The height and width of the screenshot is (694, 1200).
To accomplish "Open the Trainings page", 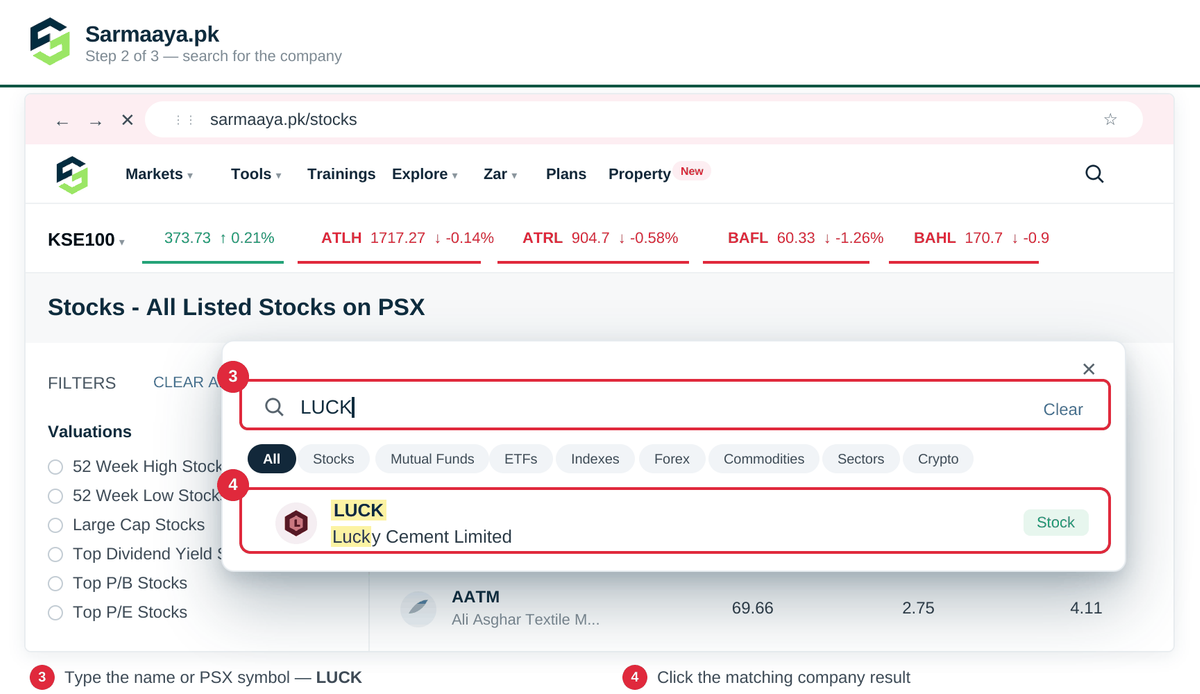I will click(341, 174).
